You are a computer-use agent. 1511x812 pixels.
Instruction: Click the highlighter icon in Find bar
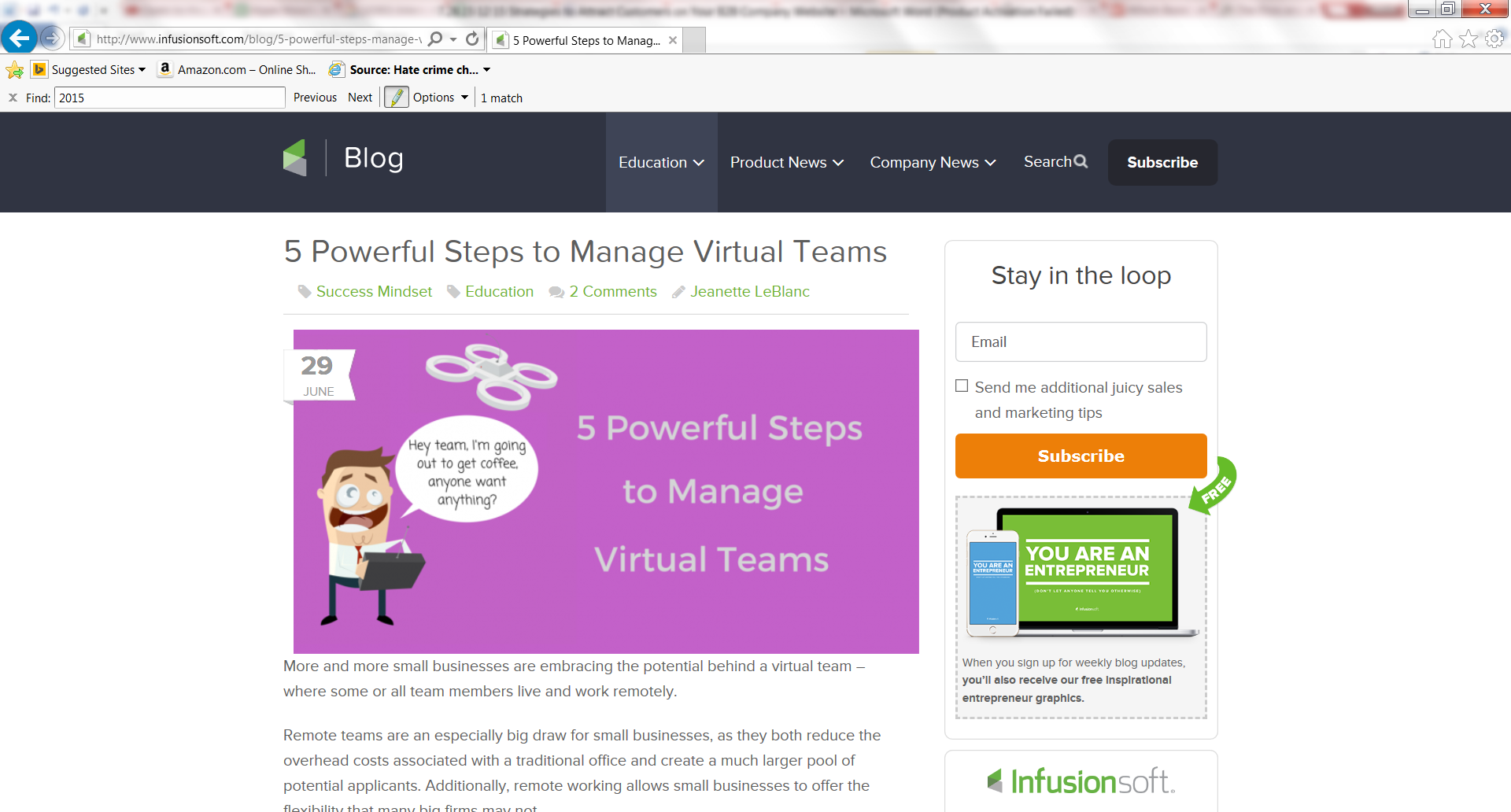(397, 98)
